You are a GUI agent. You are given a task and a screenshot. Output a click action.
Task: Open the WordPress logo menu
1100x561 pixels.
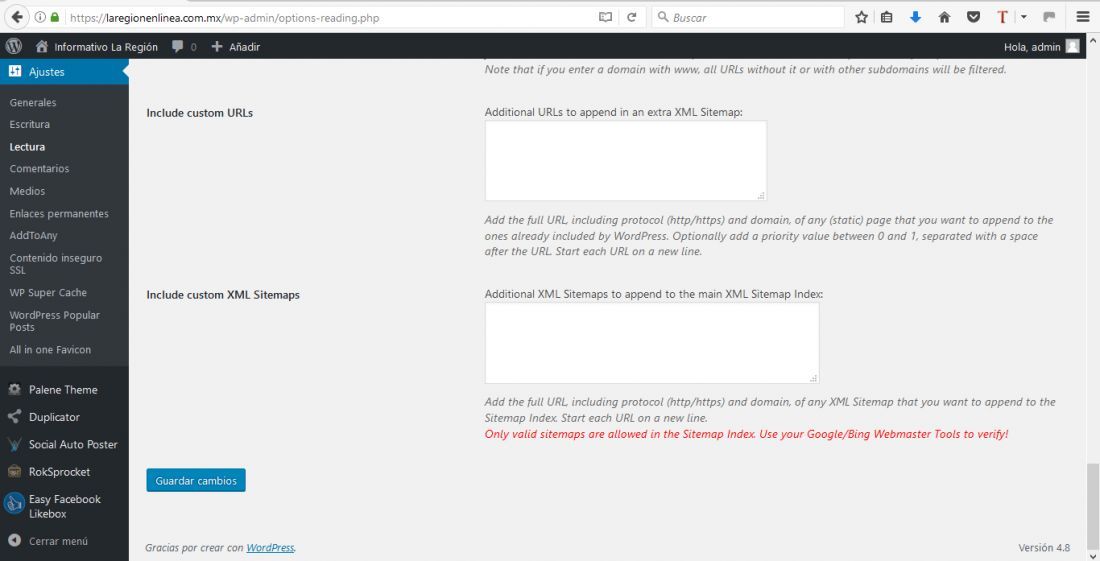click(14, 46)
